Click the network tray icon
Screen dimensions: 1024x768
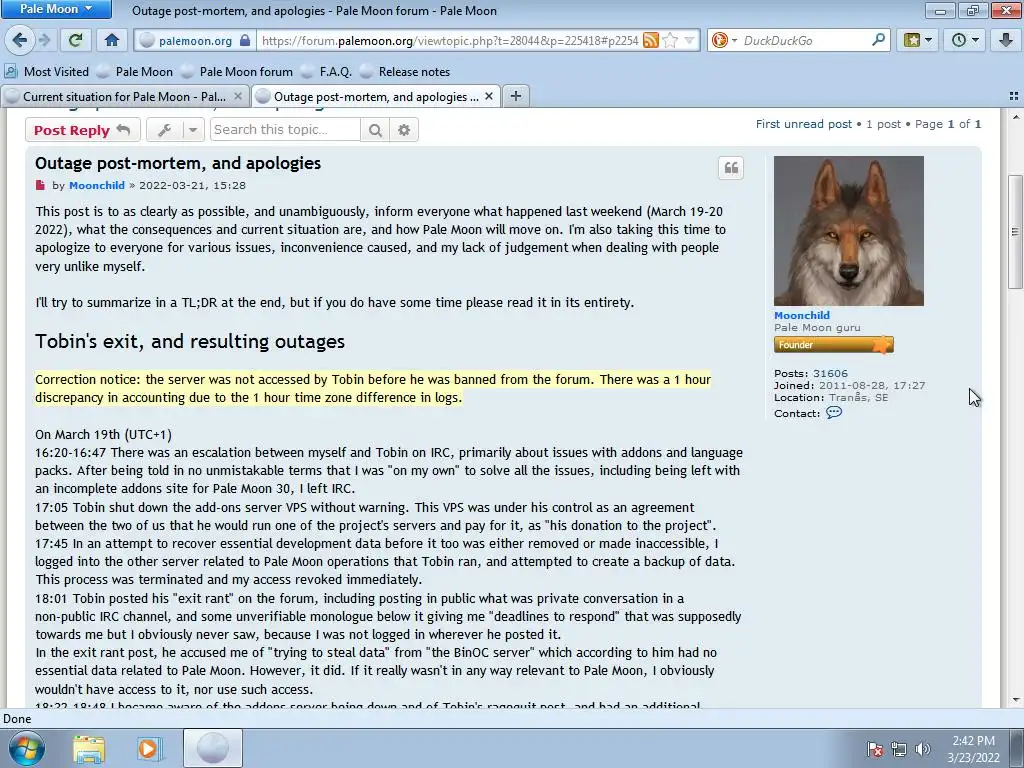pos(899,749)
